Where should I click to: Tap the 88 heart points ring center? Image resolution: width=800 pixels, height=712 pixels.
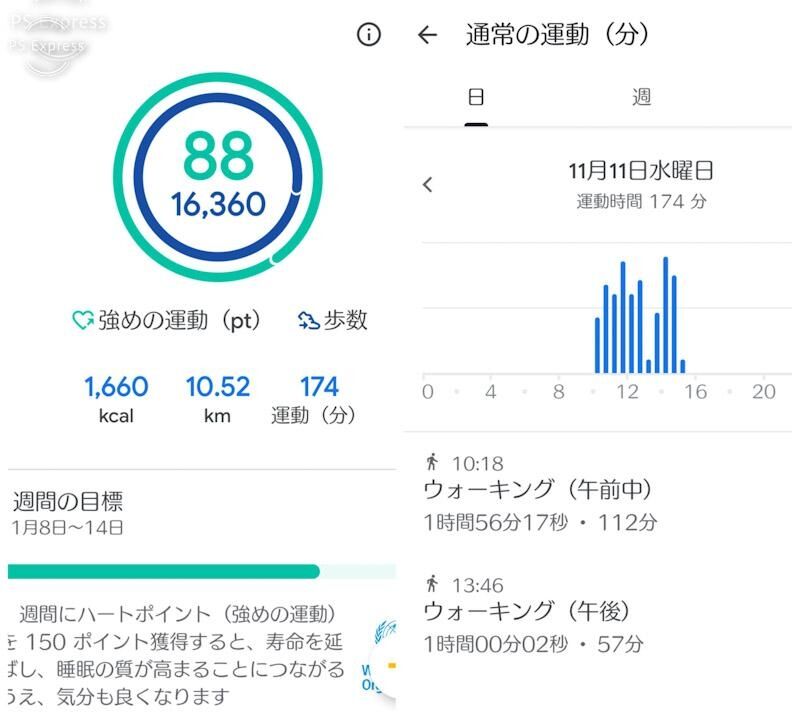tap(218, 176)
